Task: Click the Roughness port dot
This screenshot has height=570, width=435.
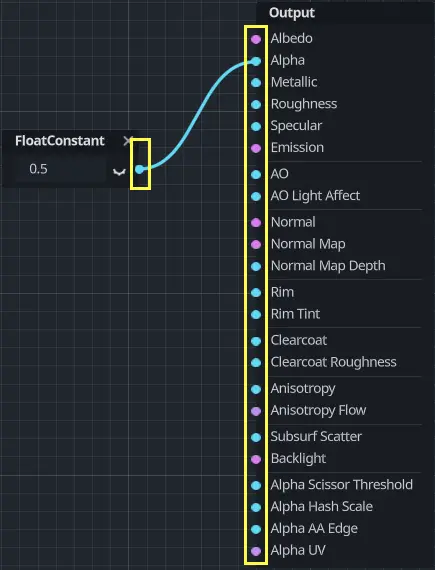Action: (x=256, y=104)
